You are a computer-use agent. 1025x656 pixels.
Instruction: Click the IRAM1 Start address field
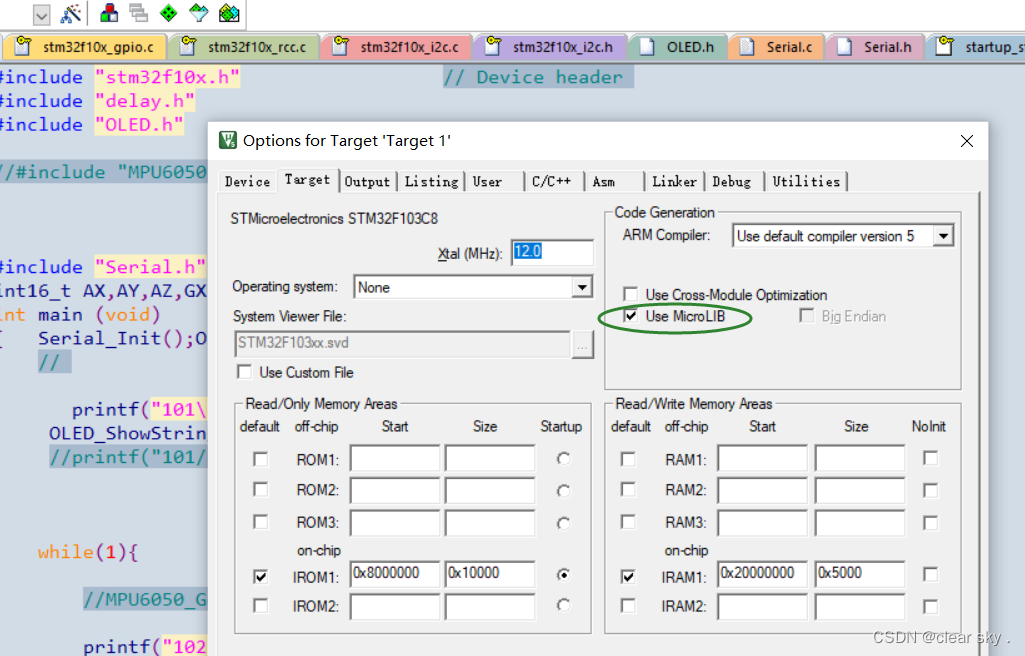(762, 573)
